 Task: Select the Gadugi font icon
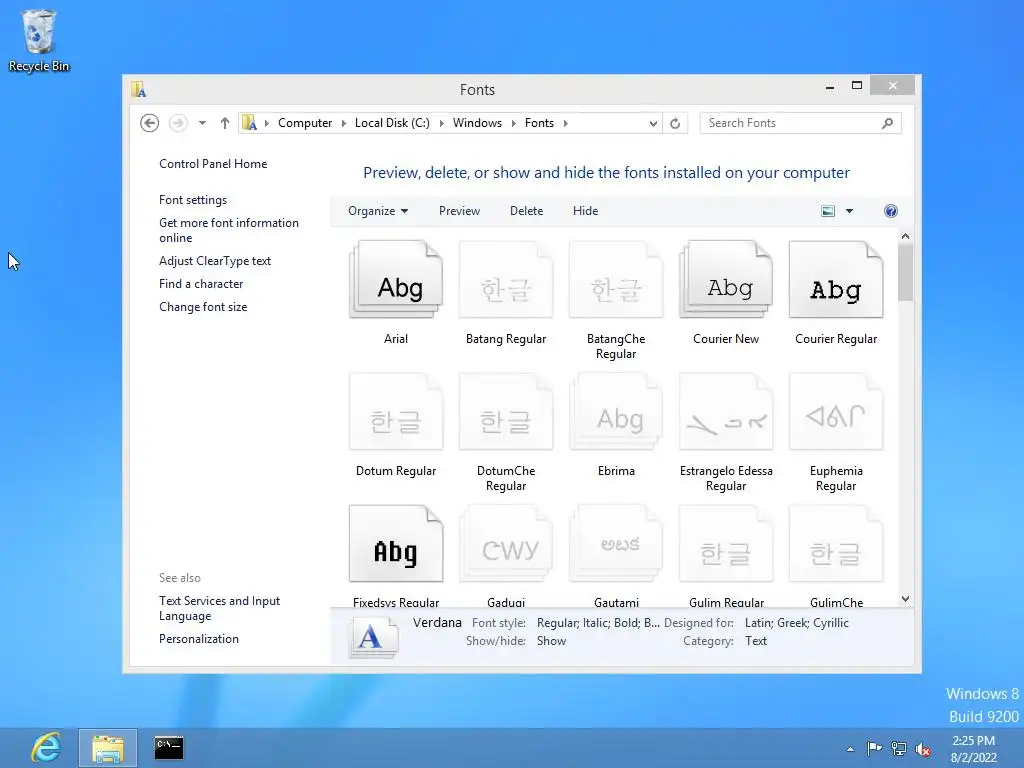(506, 543)
